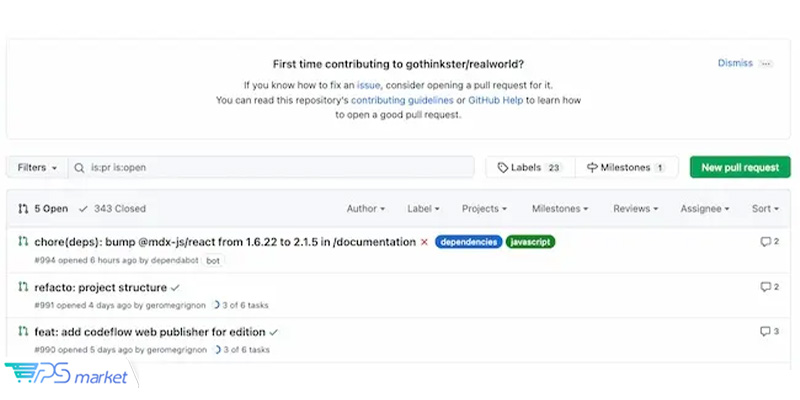Open comments icon on PR #990
The image size is (800, 400).
[765, 332]
